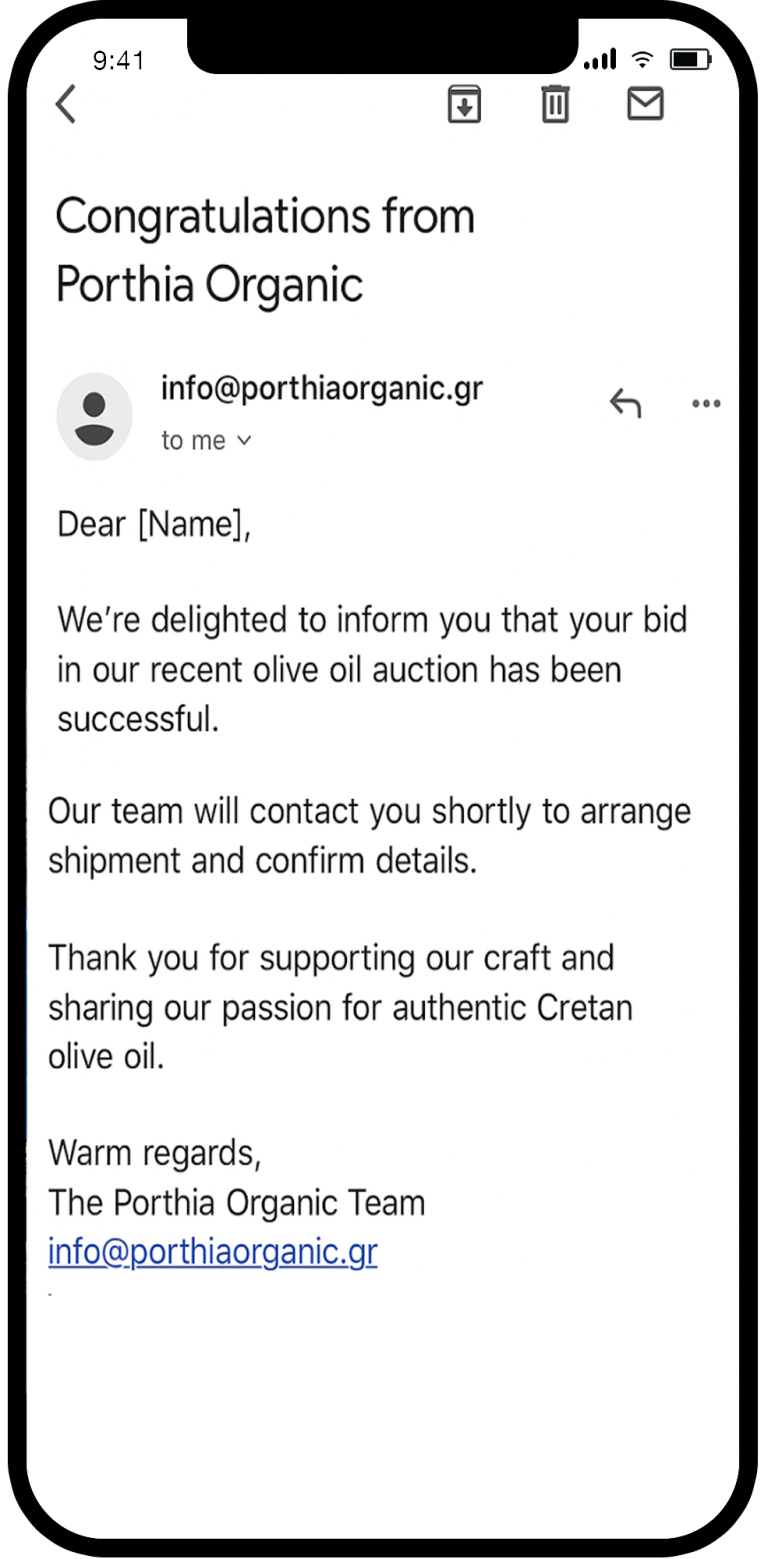Tap the 9:41 clock in status bar
Screen dimensions: 768x1559
[x=118, y=61]
